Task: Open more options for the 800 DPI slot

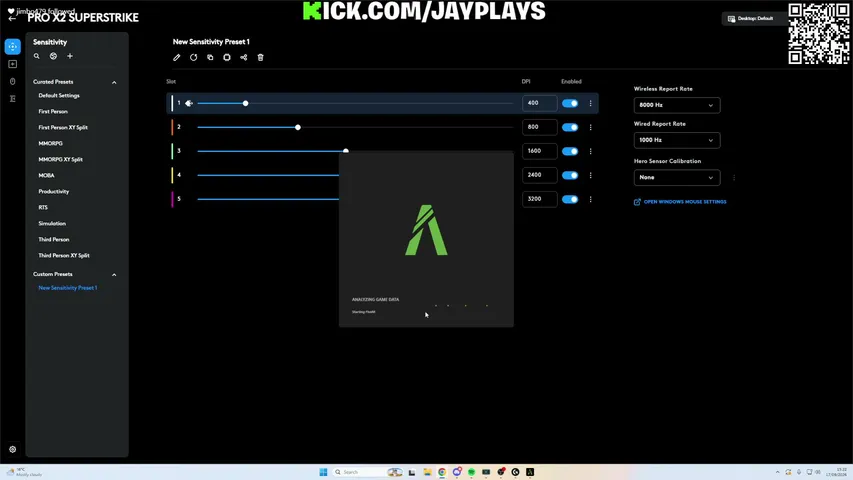Action: (590, 127)
